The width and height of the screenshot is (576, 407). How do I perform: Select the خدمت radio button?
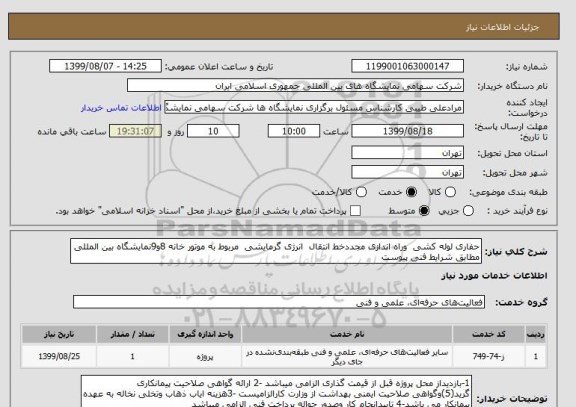pyautogui.click(x=411, y=192)
